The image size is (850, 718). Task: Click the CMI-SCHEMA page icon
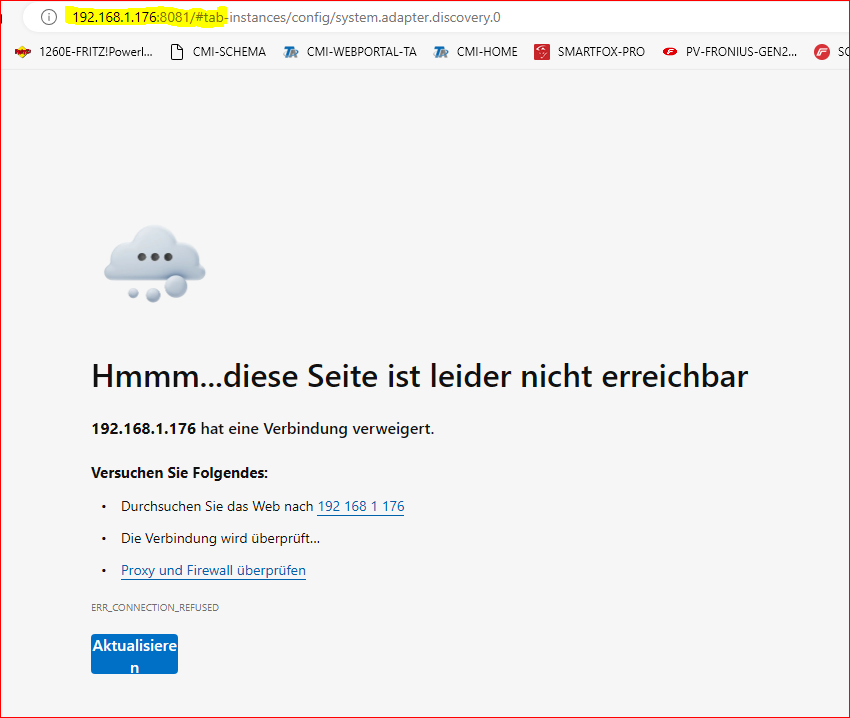click(x=177, y=52)
